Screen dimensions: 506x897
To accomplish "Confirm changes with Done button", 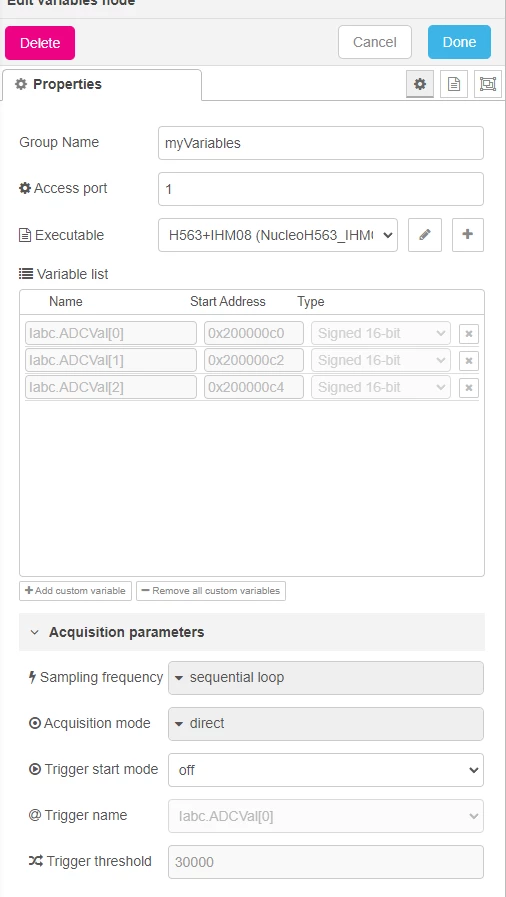I will [459, 42].
